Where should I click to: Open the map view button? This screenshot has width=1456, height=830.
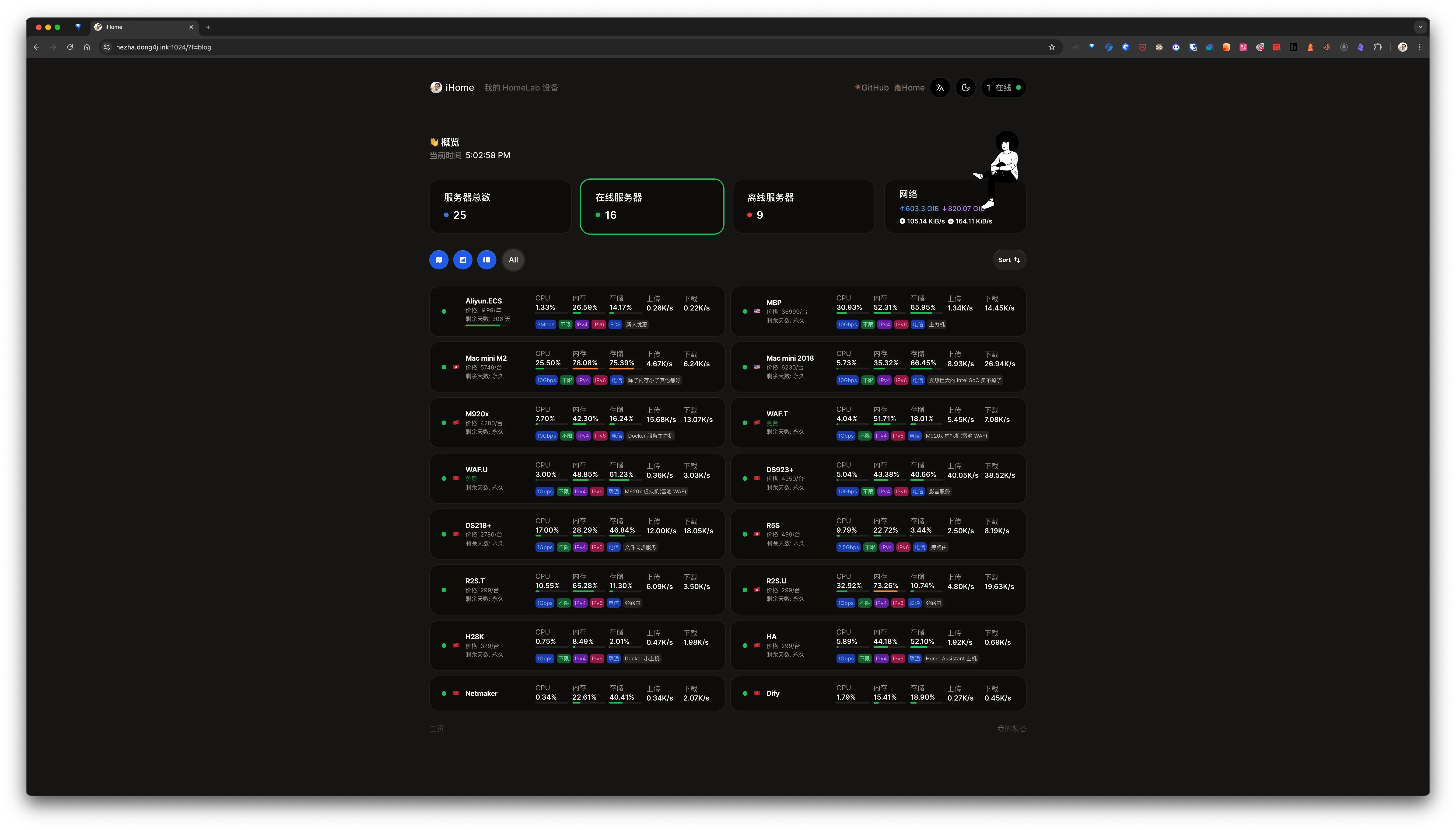click(438, 260)
